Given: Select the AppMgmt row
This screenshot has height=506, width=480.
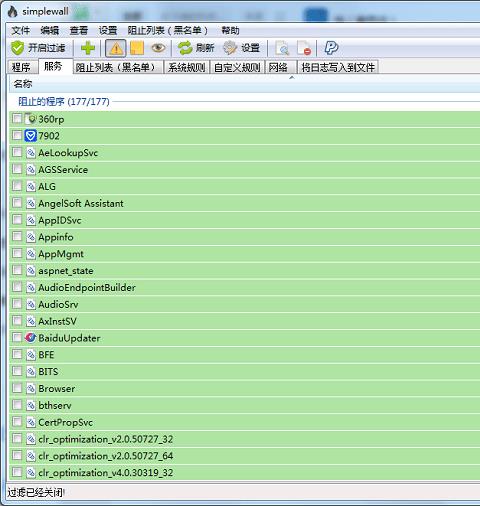Looking at the screenshot, I should tap(245, 254).
